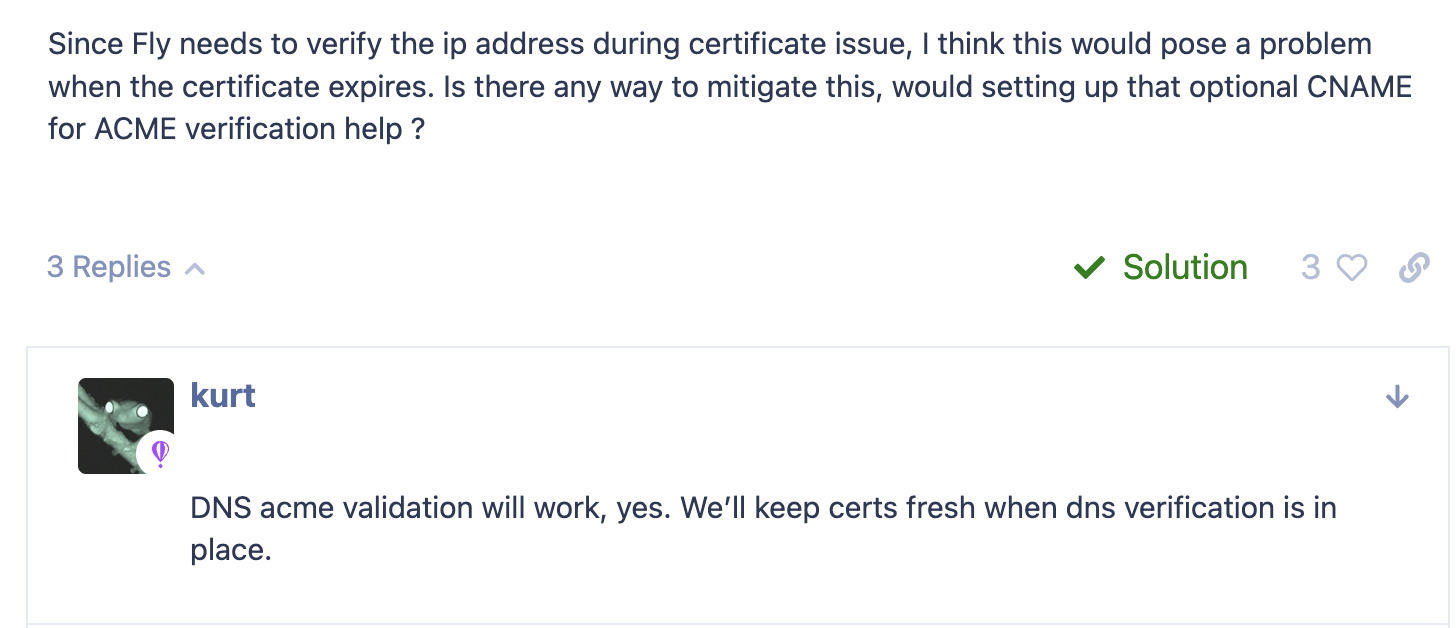Click the green Solution checkmark icon
Viewport: 1456px width, 628px height.
click(1089, 268)
